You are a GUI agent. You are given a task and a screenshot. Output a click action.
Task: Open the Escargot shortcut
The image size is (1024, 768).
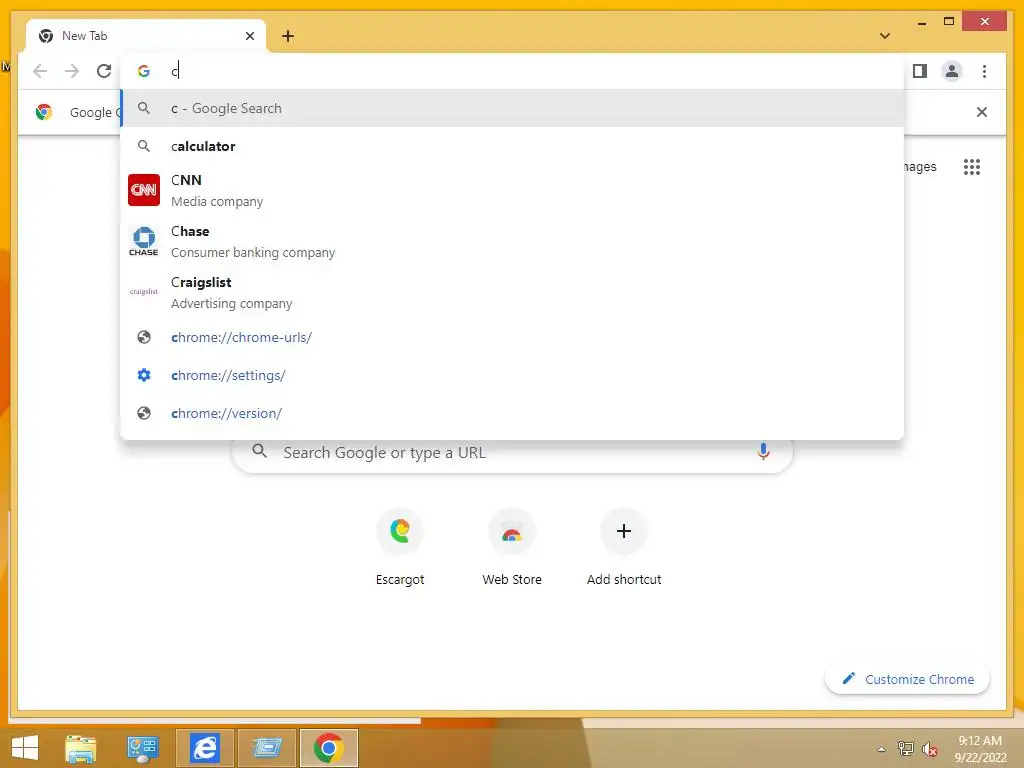pos(400,547)
